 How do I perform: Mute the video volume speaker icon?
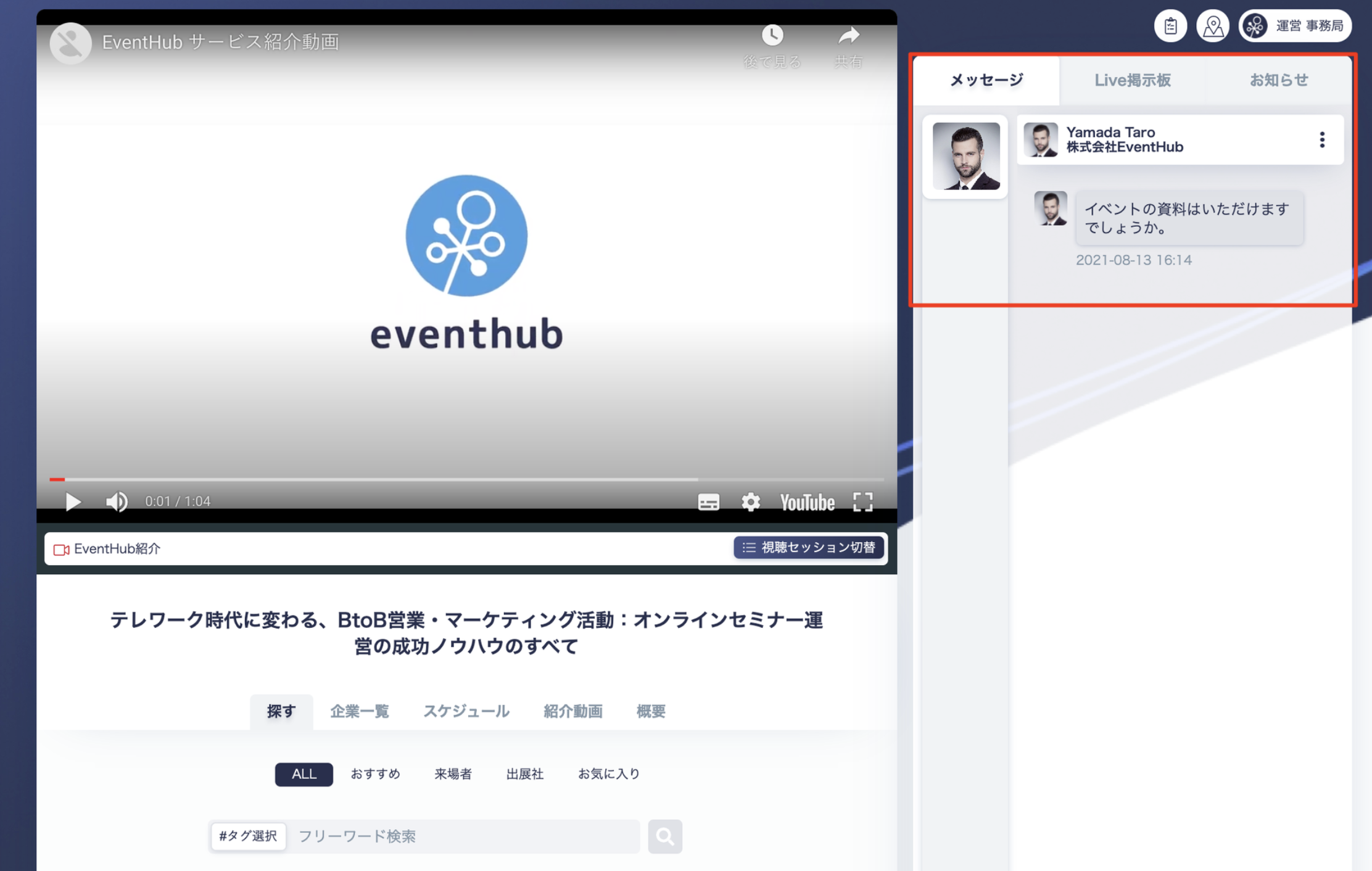pos(117,502)
